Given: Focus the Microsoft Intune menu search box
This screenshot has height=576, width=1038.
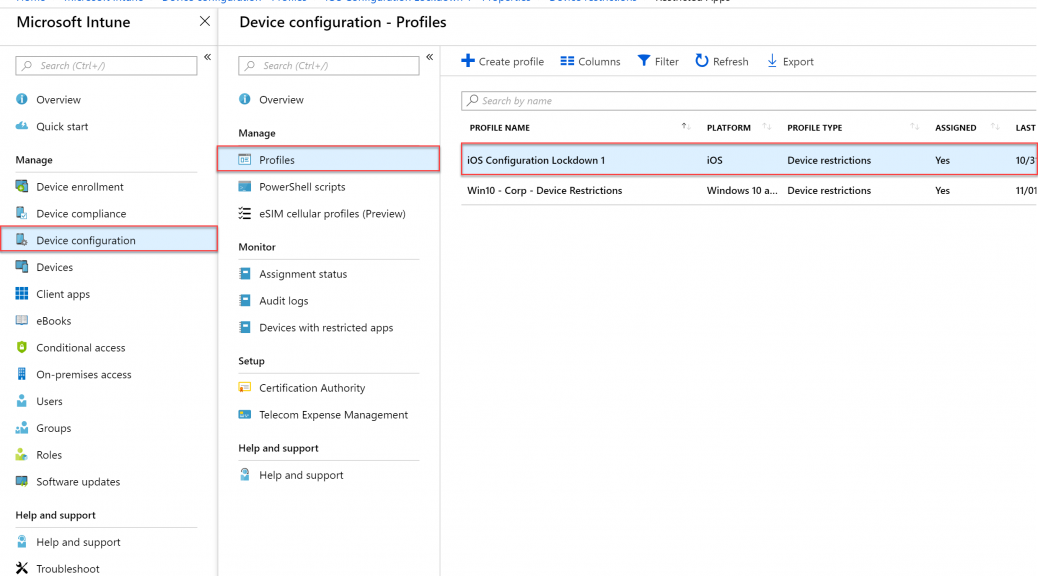Looking at the screenshot, I should 106,66.
